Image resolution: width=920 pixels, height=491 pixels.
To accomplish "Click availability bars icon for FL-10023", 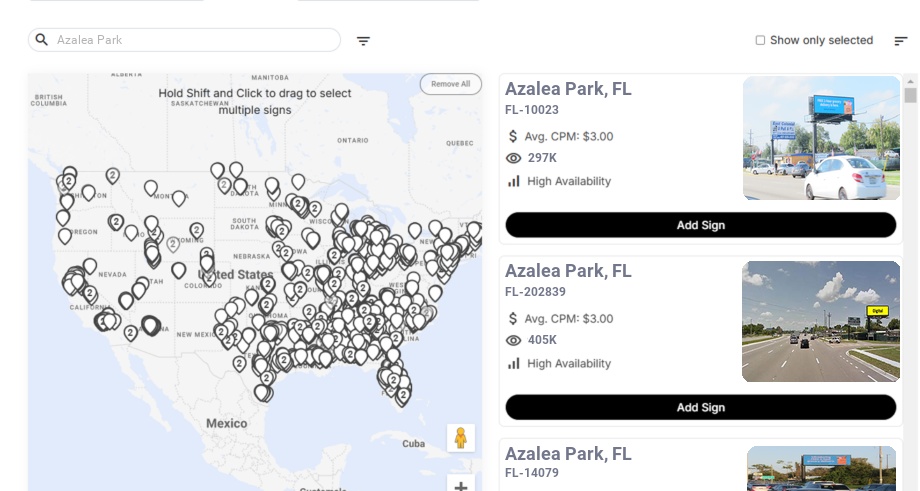I will point(514,181).
